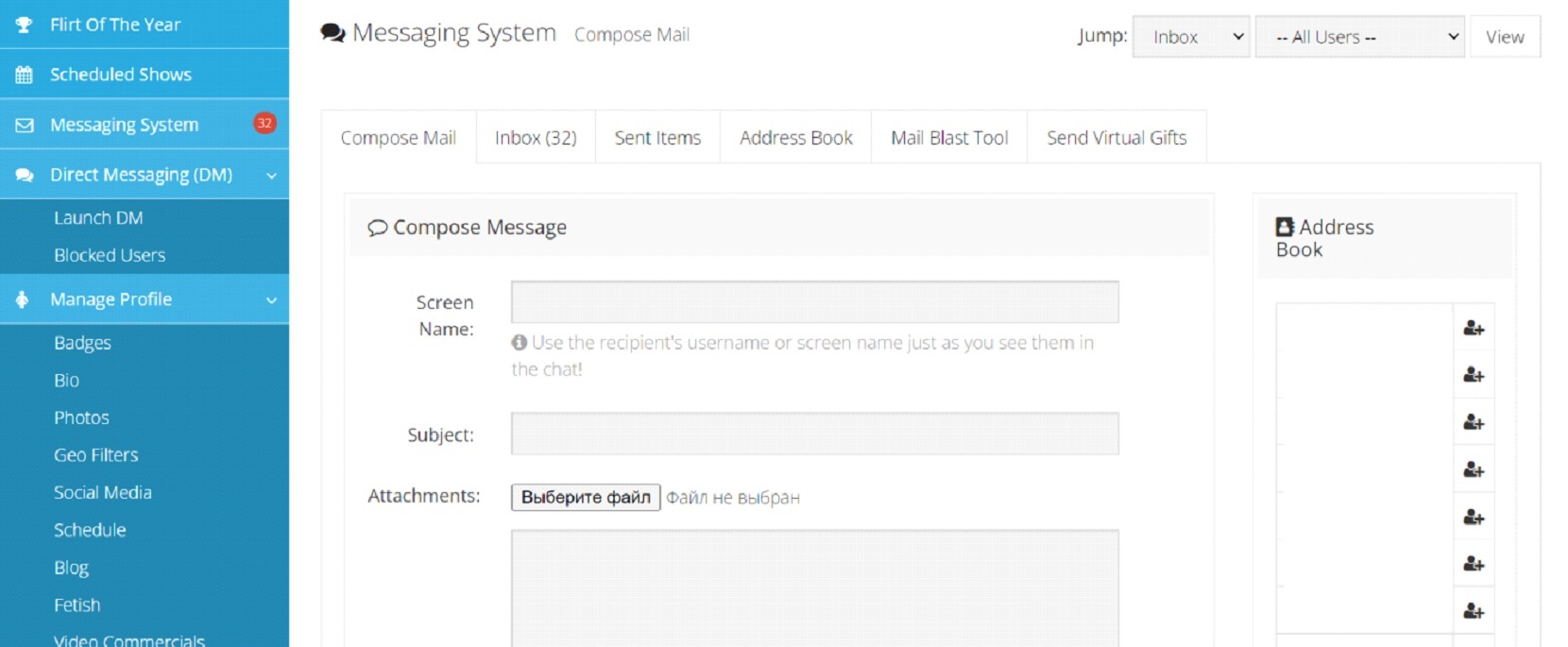
Task: Switch to the Inbox (32) tab
Action: [536, 138]
